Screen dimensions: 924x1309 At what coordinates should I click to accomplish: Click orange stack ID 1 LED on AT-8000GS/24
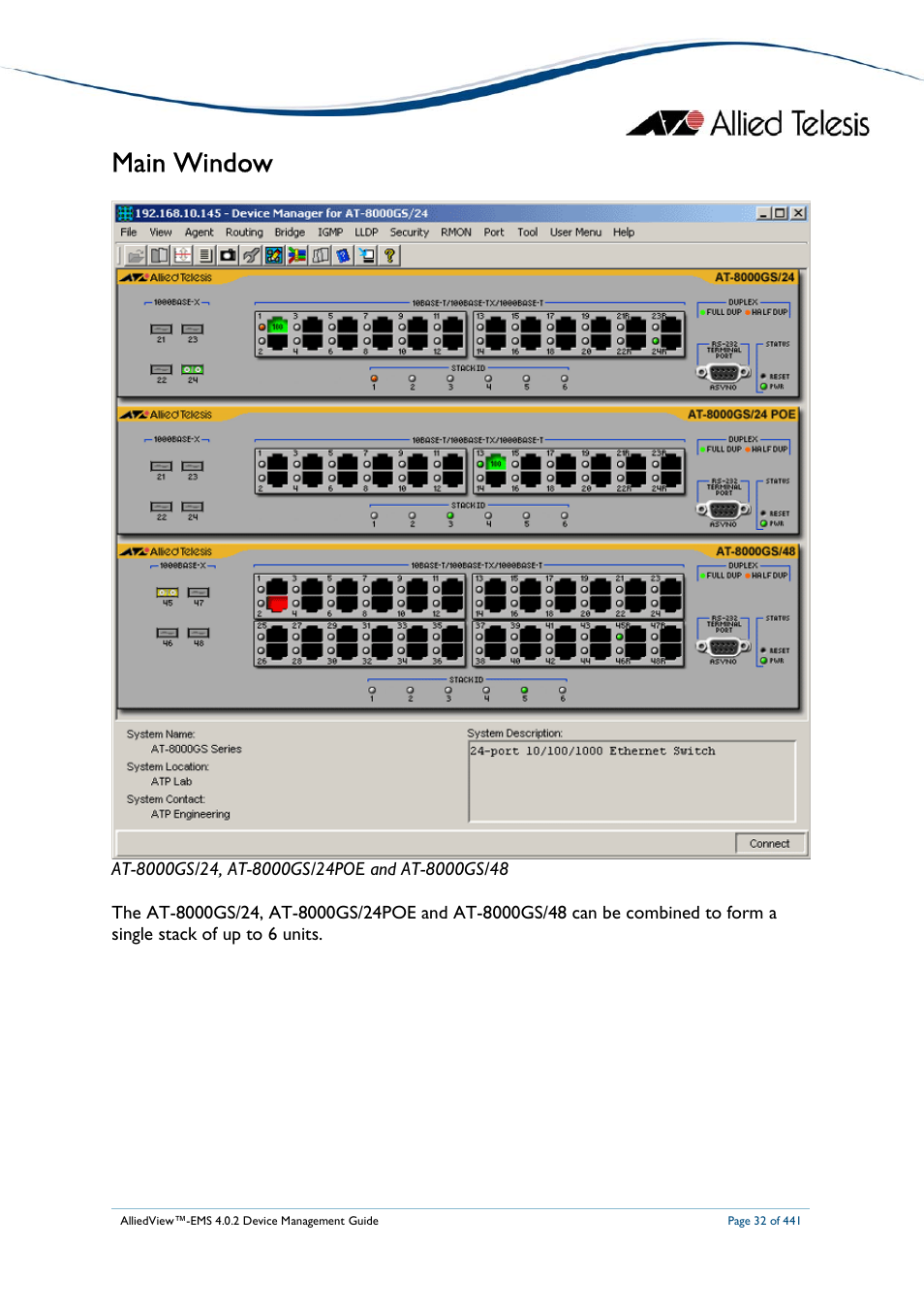(374, 379)
